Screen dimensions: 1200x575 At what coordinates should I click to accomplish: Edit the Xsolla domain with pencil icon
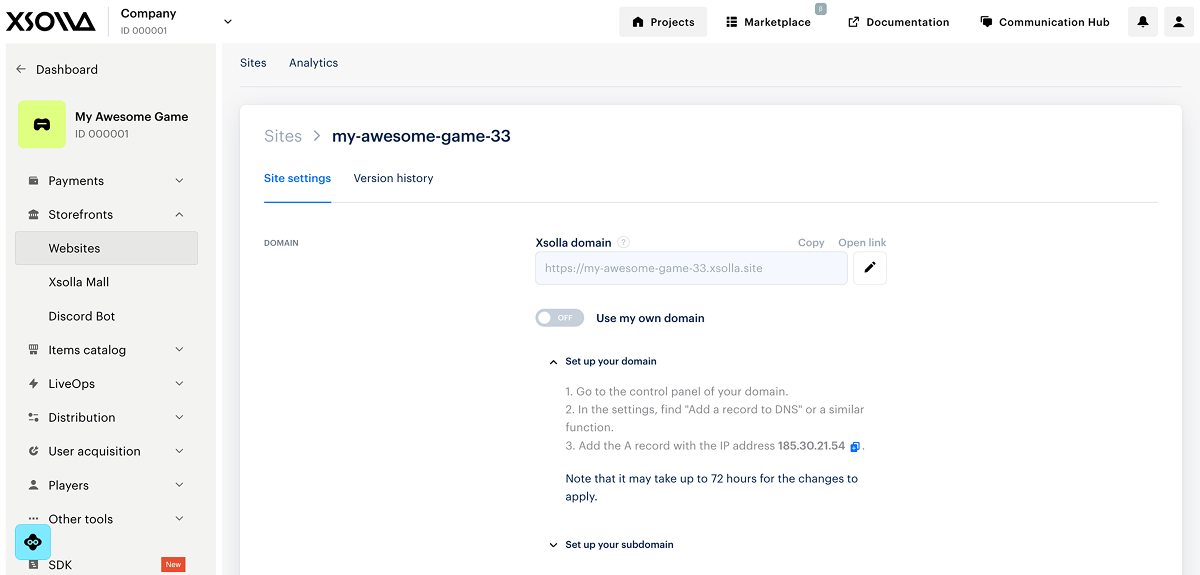click(x=869, y=268)
